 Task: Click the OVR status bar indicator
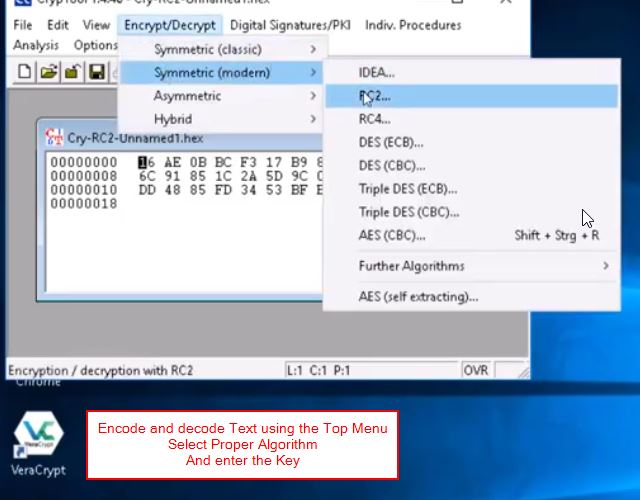click(476, 370)
